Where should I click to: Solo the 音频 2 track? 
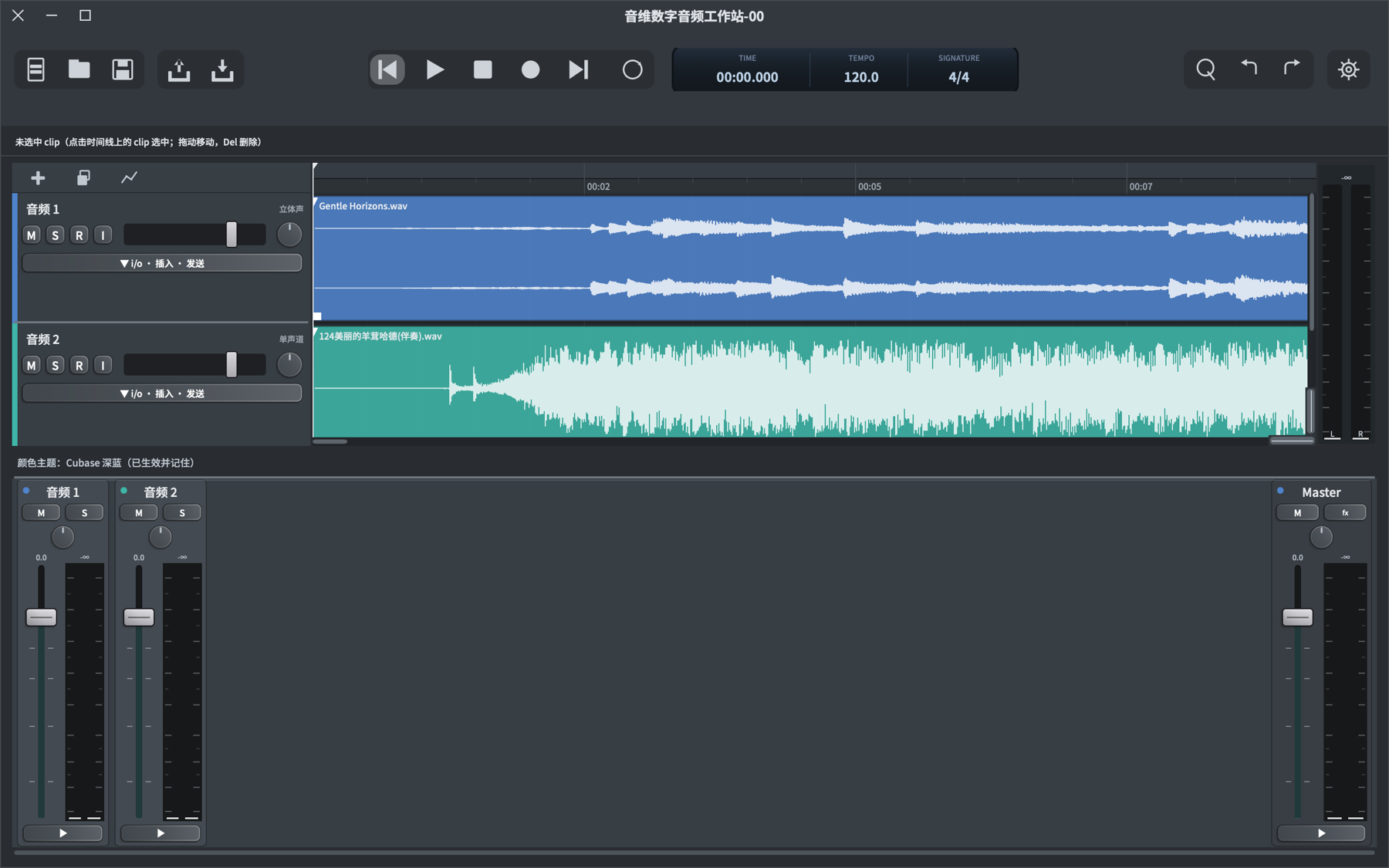pos(56,366)
